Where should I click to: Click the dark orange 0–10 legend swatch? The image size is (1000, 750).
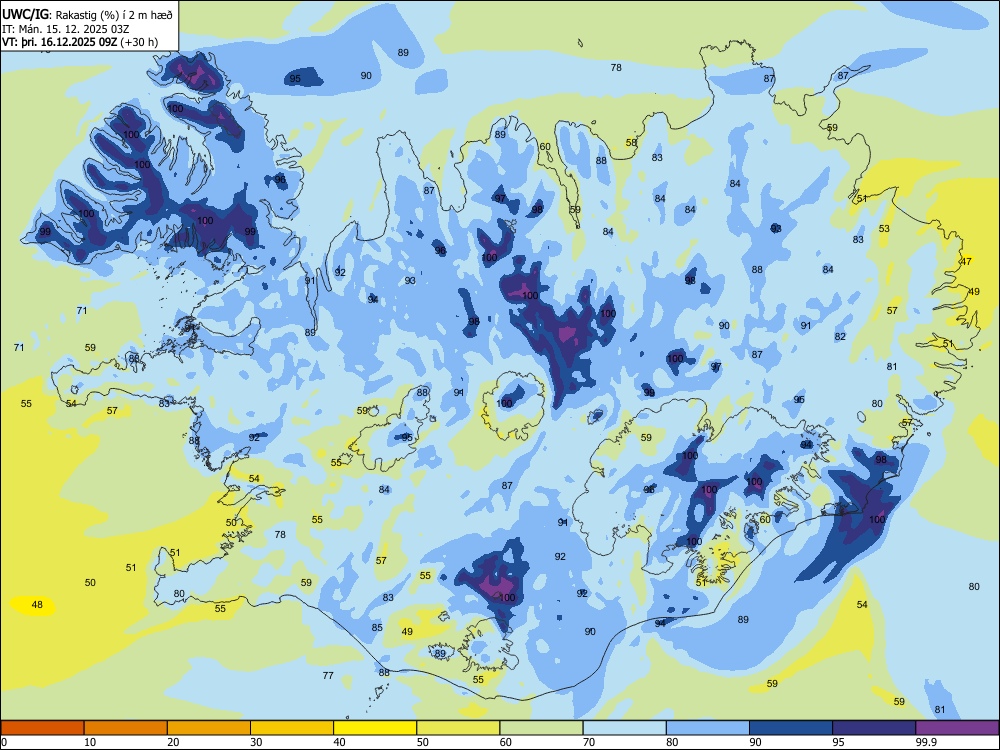point(42,728)
